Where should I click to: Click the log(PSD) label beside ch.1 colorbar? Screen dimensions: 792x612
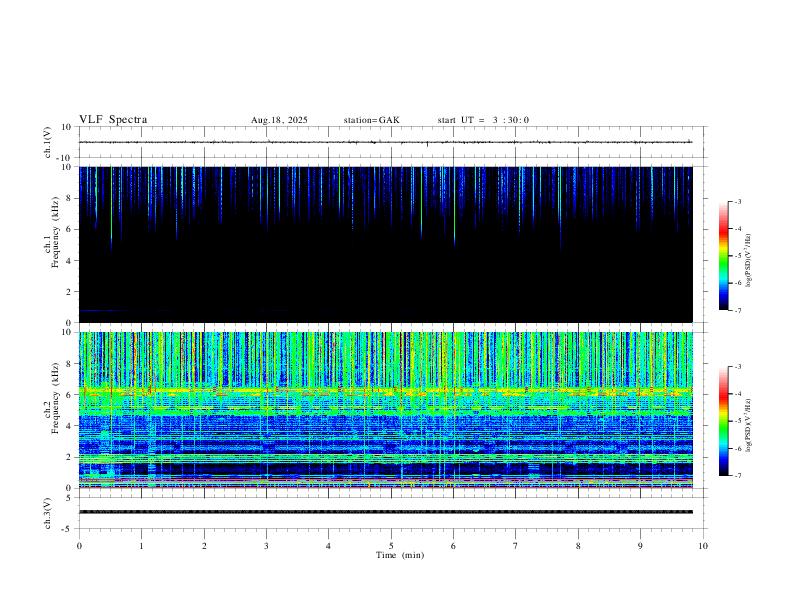pos(747,256)
